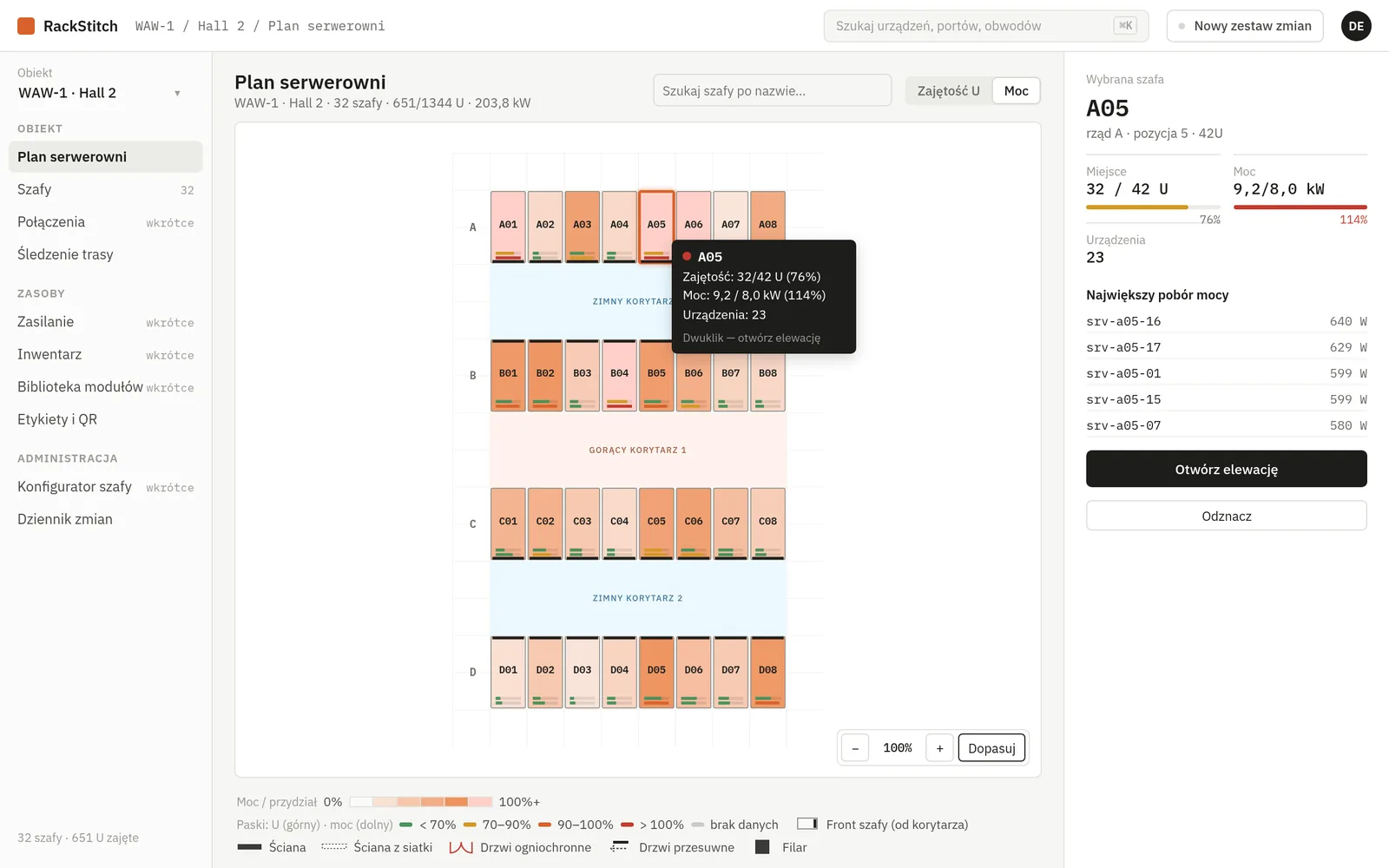Click the orange RackStitch logo icon

point(26,26)
